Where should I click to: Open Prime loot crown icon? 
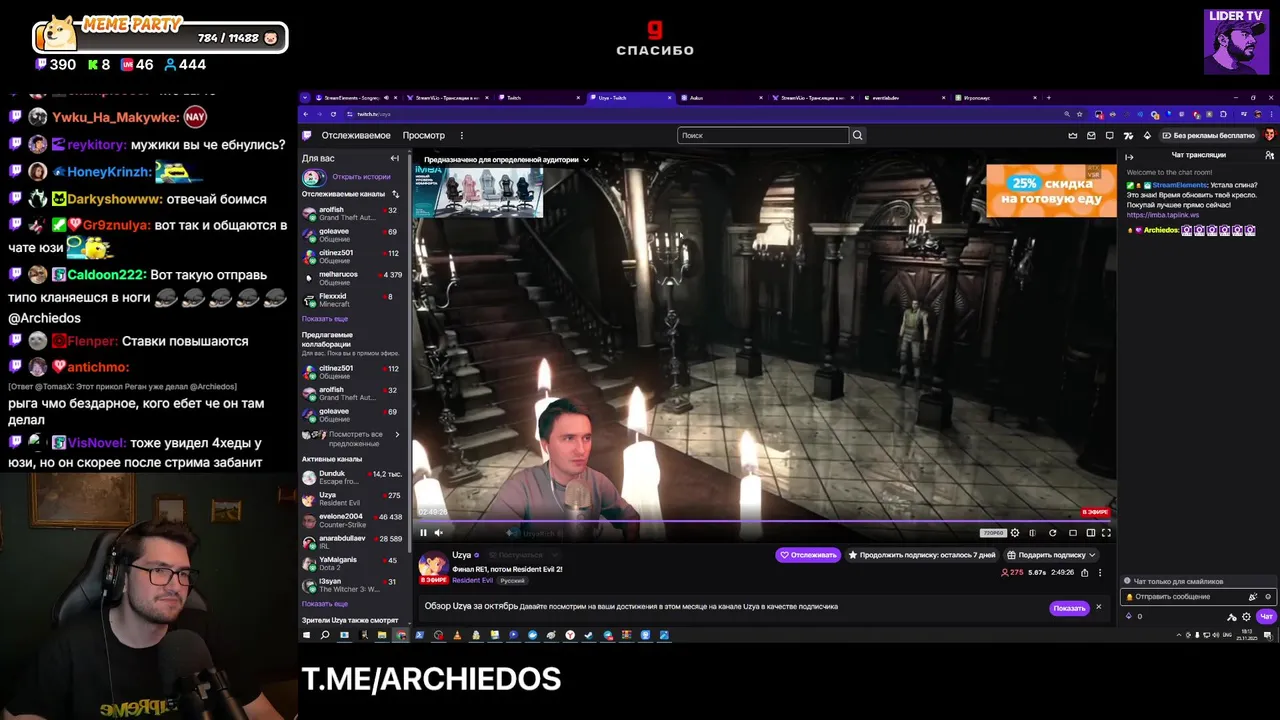1073,135
